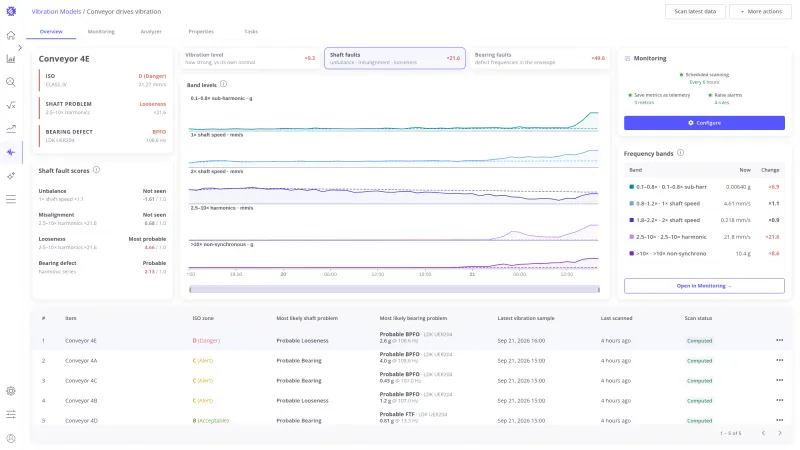Follow the Vibration Models breadcrumb link

(x=56, y=11)
